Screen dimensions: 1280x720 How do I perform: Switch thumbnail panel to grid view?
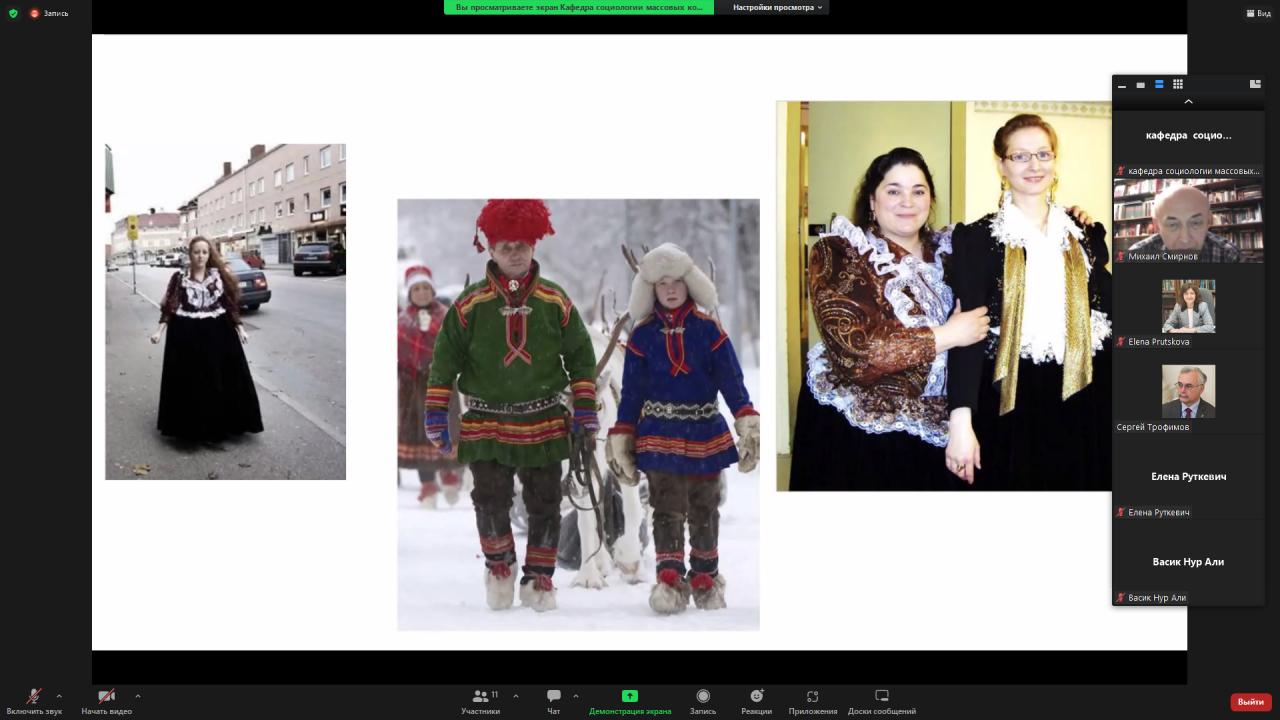click(x=1178, y=85)
